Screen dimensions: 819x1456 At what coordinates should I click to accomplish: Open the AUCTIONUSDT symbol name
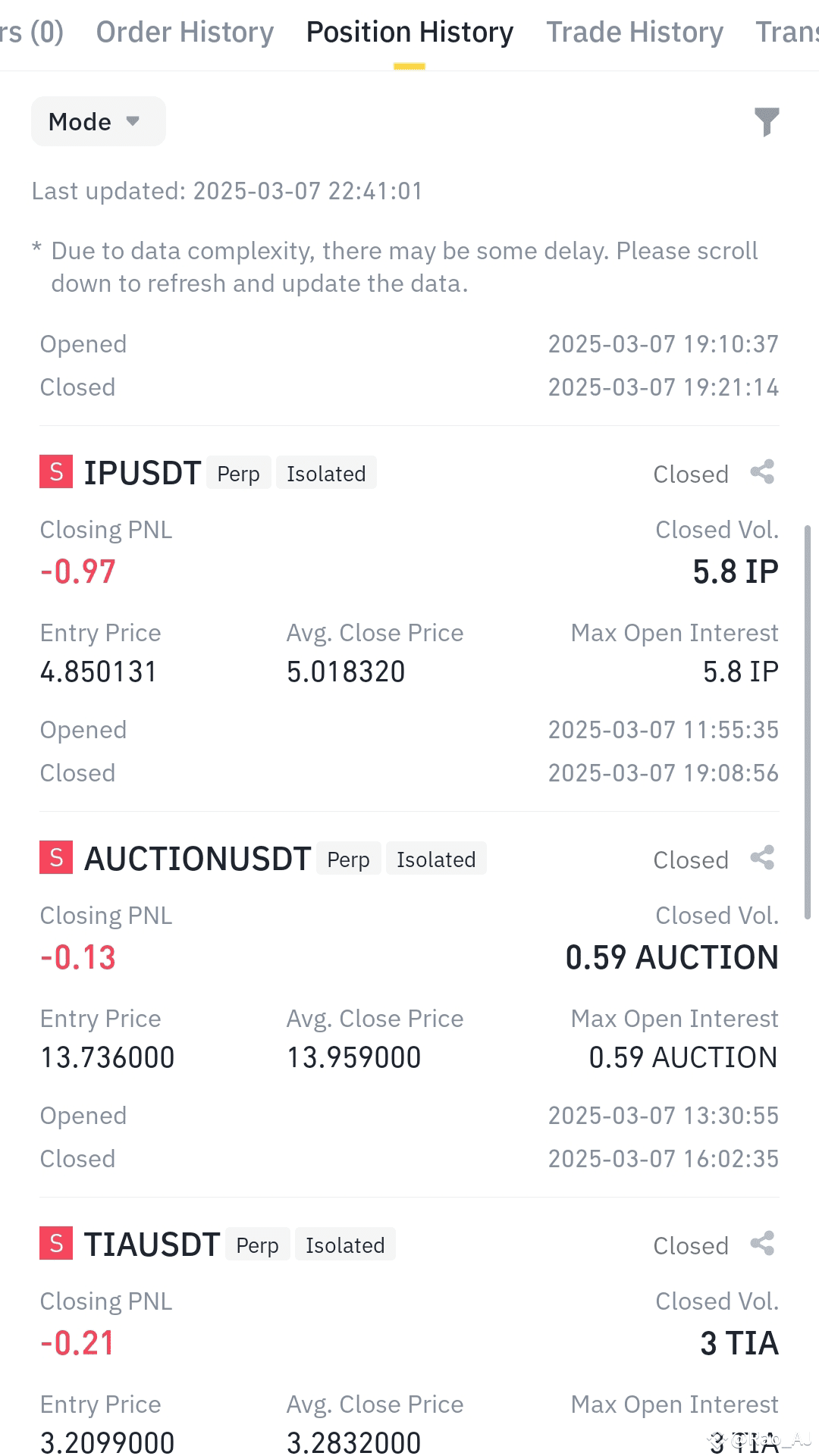[x=197, y=859]
